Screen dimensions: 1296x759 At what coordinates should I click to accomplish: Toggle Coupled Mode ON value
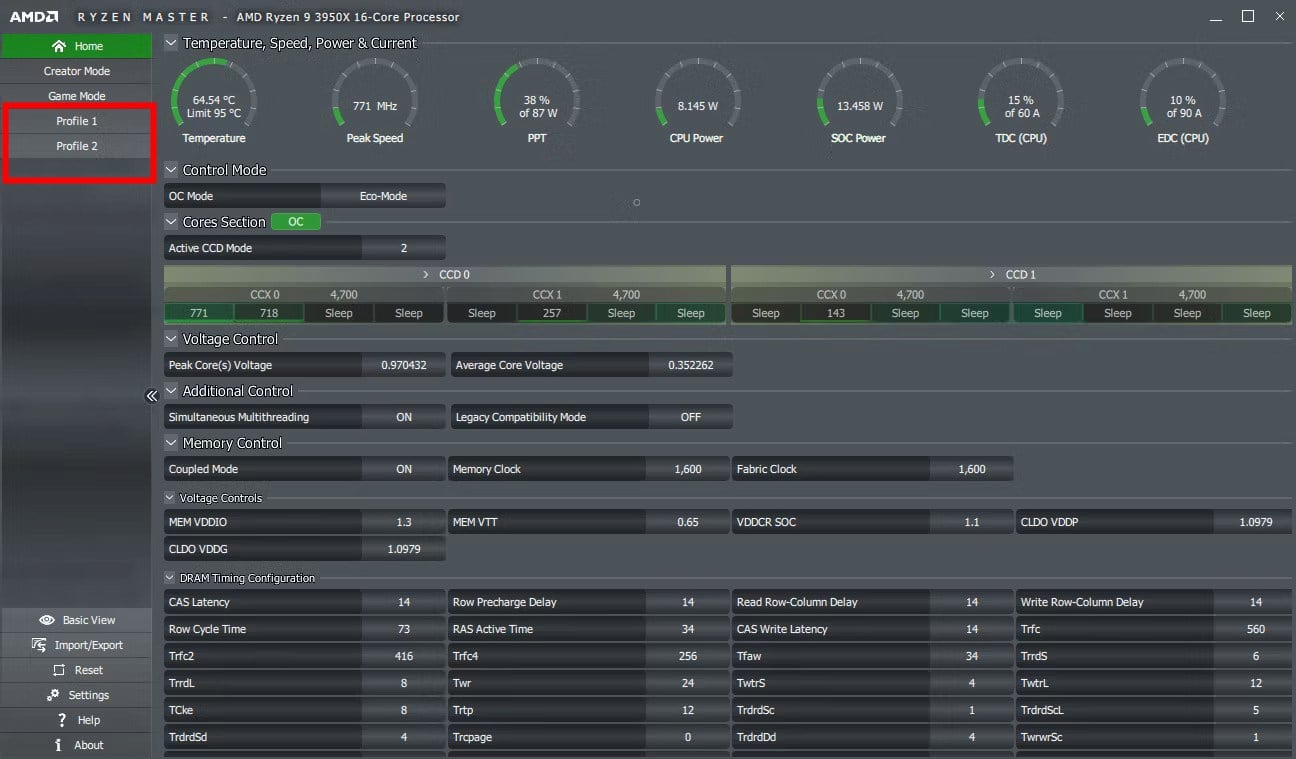[x=404, y=469]
